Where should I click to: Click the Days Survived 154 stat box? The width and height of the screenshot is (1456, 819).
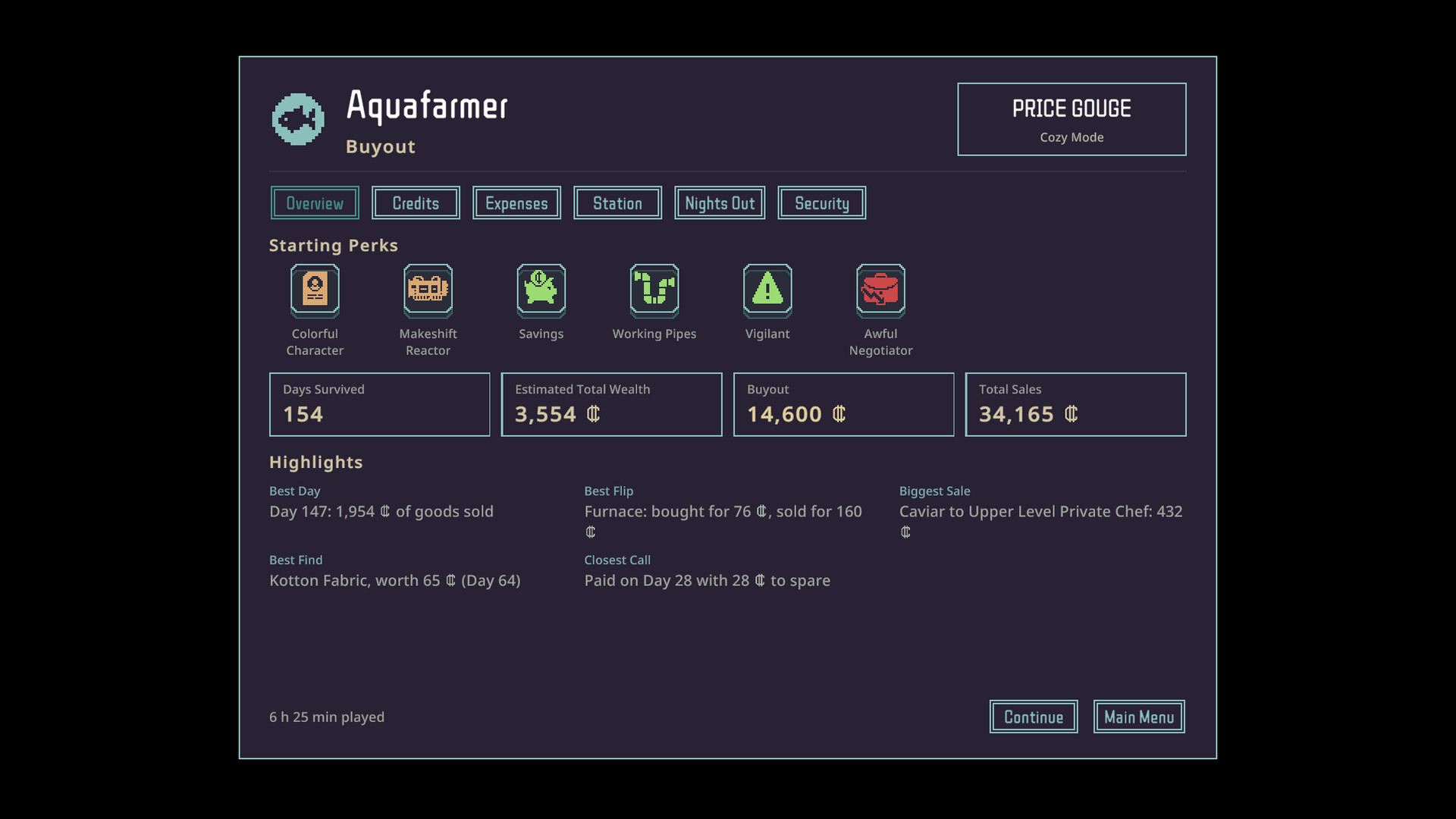coord(380,404)
